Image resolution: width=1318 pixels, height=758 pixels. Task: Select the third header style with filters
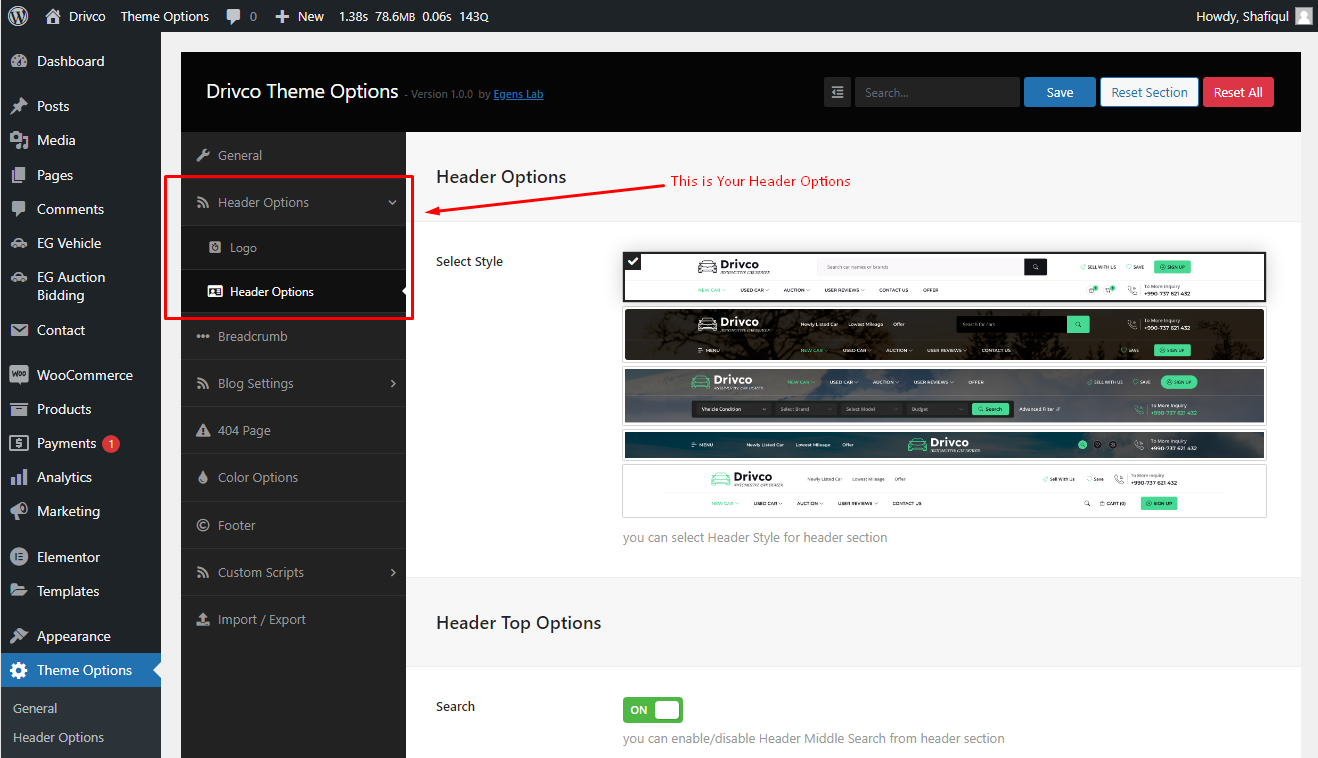[944, 395]
